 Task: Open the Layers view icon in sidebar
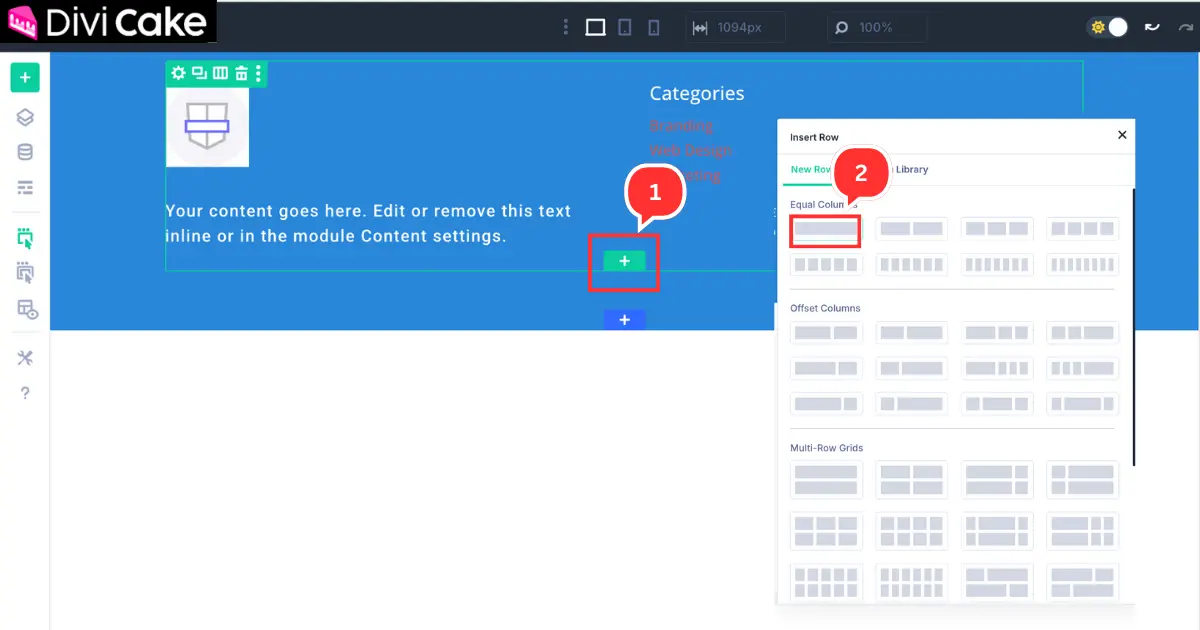tap(25, 118)
